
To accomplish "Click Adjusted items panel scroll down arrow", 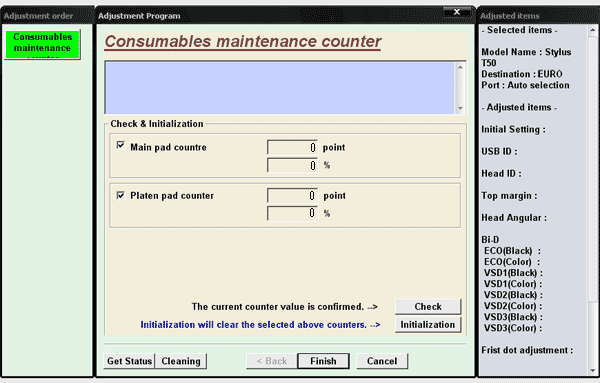I will point(593,370).
